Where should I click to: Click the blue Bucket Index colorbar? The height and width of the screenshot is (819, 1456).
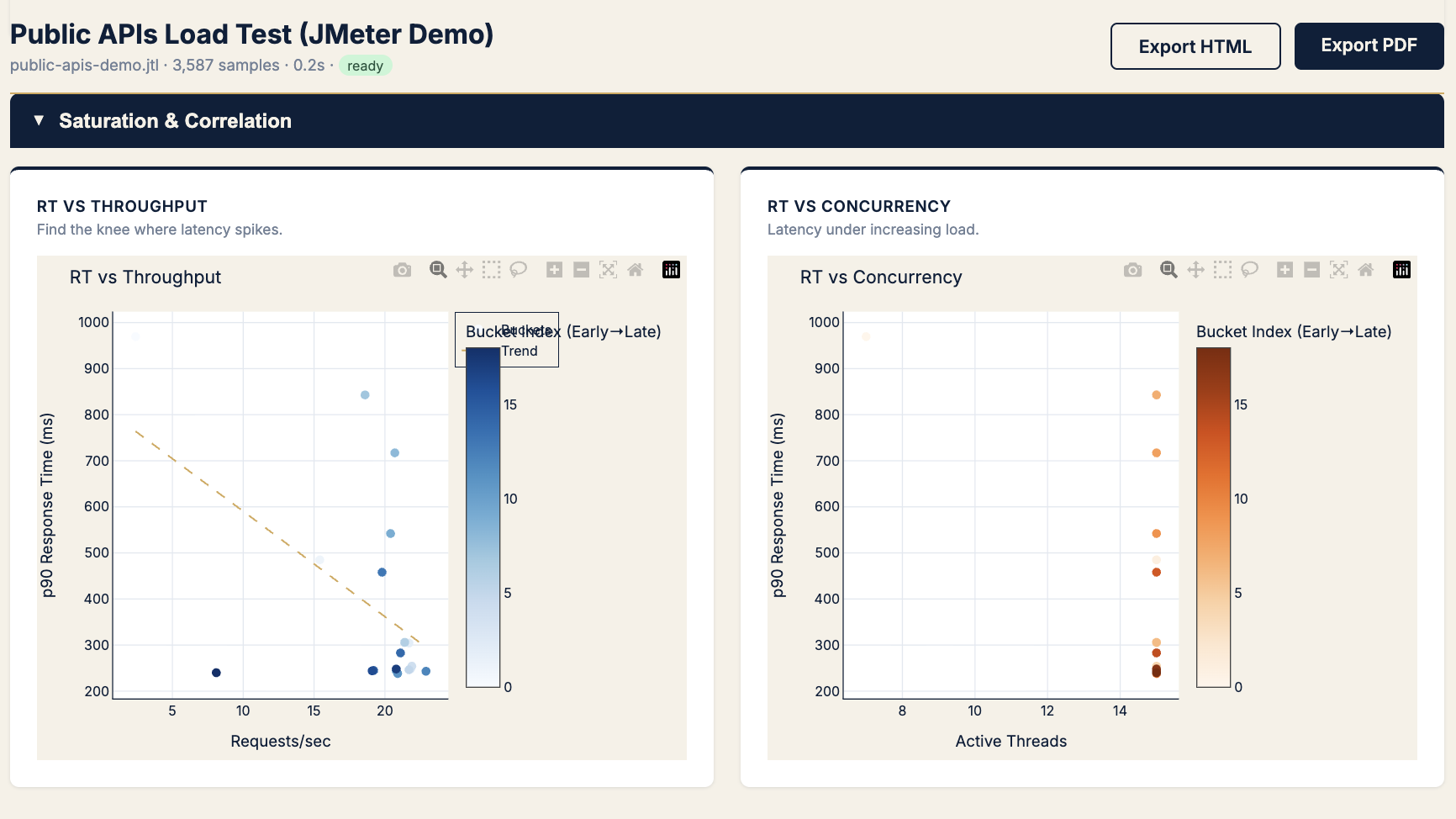point(483,517)
